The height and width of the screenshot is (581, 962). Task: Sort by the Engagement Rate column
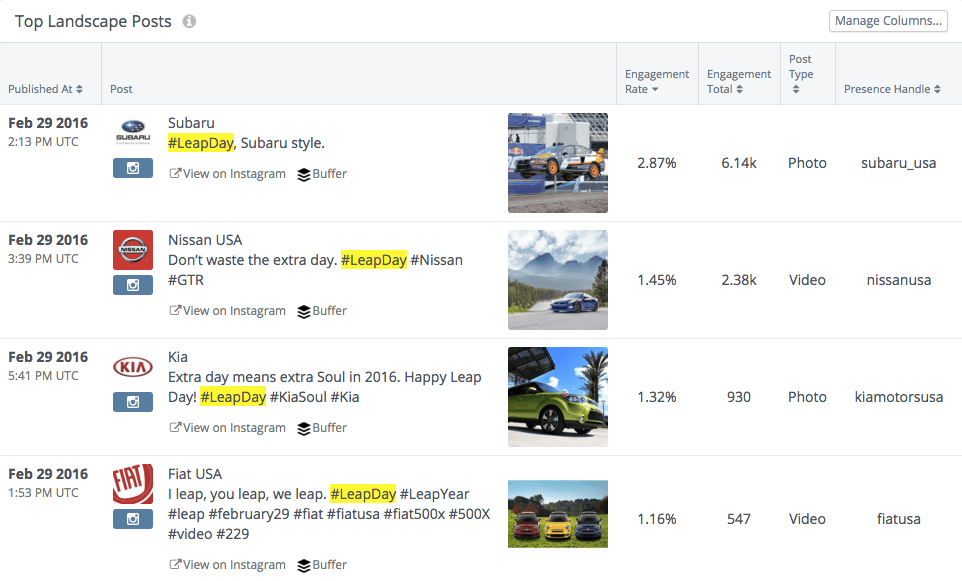pos(656,82)
